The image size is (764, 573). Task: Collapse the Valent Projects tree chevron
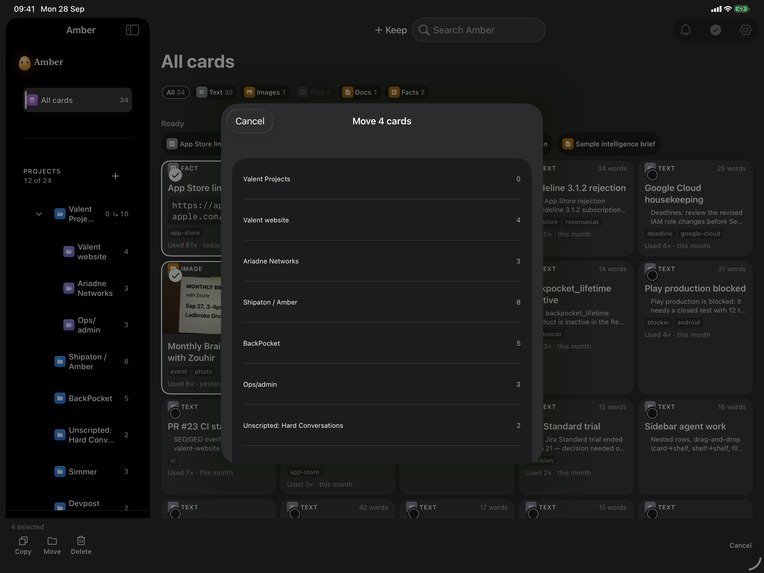(x=39, y=214)
